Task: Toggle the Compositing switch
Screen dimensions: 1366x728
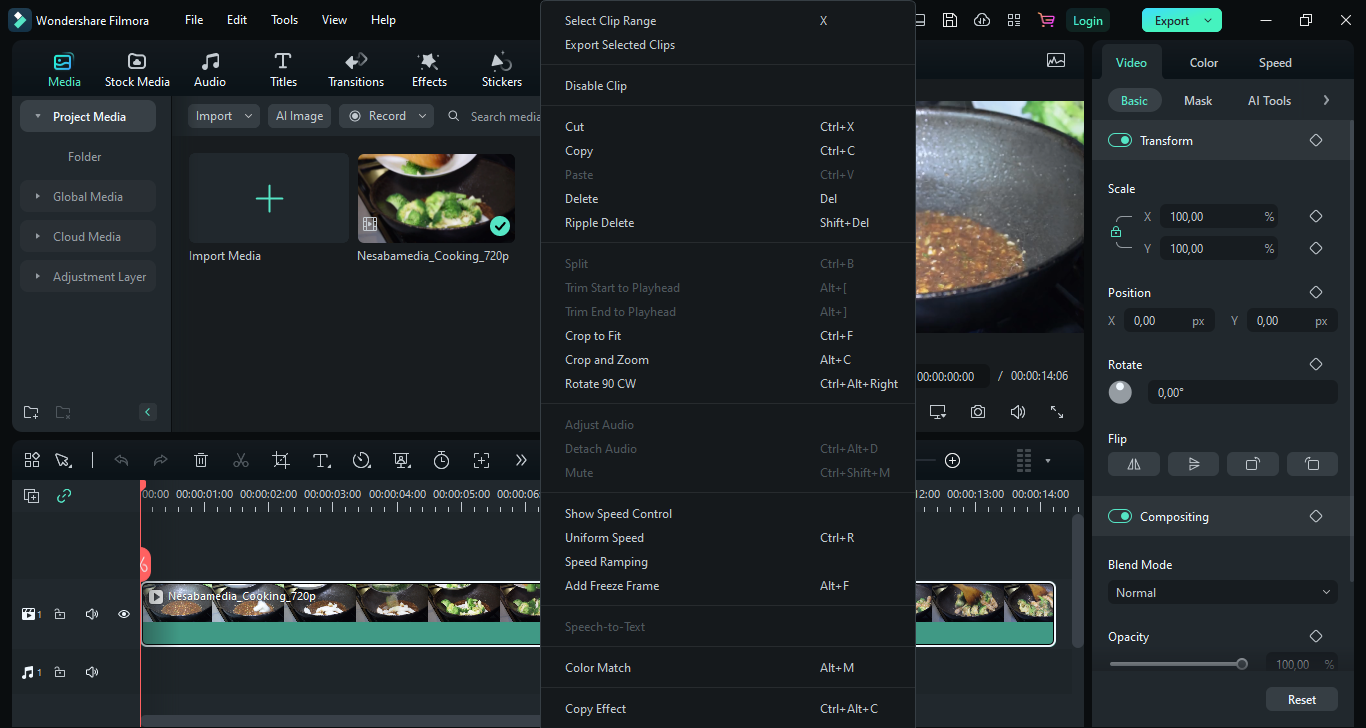Action: pos(1119,517)
